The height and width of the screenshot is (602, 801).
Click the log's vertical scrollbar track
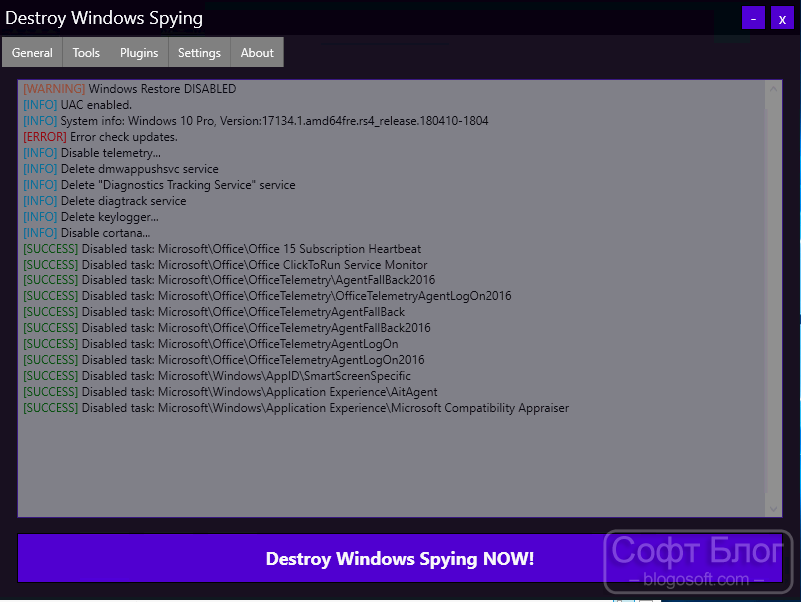[x=773, y=299]
